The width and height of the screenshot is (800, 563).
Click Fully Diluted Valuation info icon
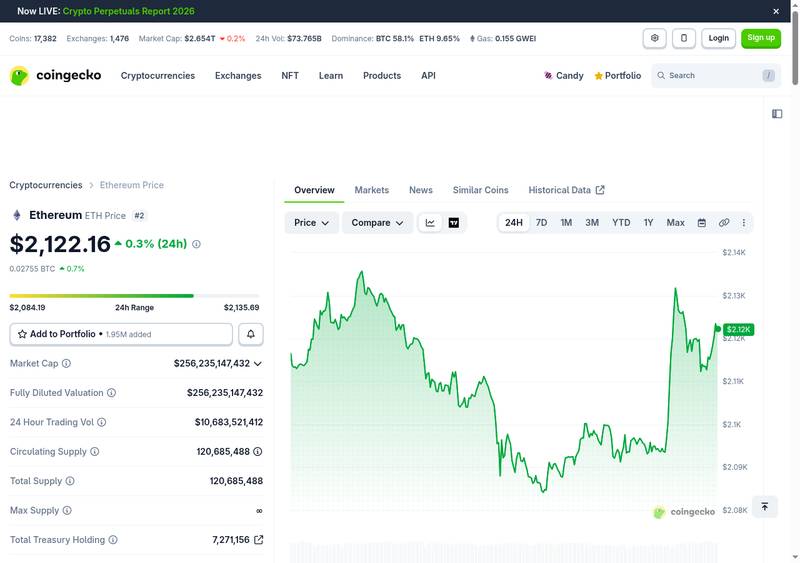pos(111,393)
